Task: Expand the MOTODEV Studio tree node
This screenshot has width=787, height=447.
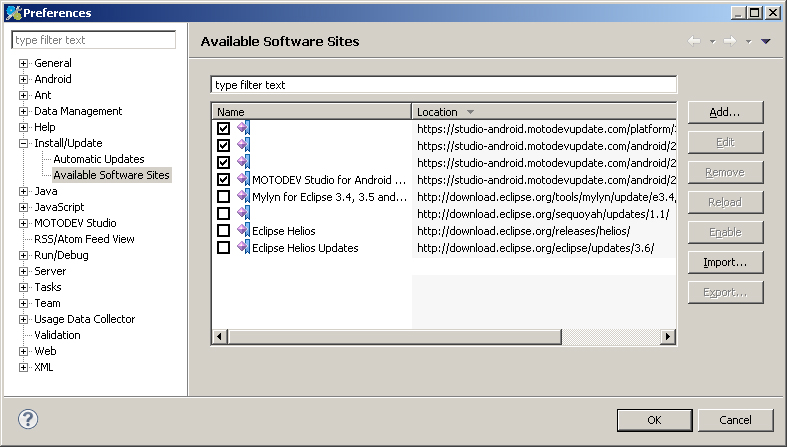Action: point(23,223)
